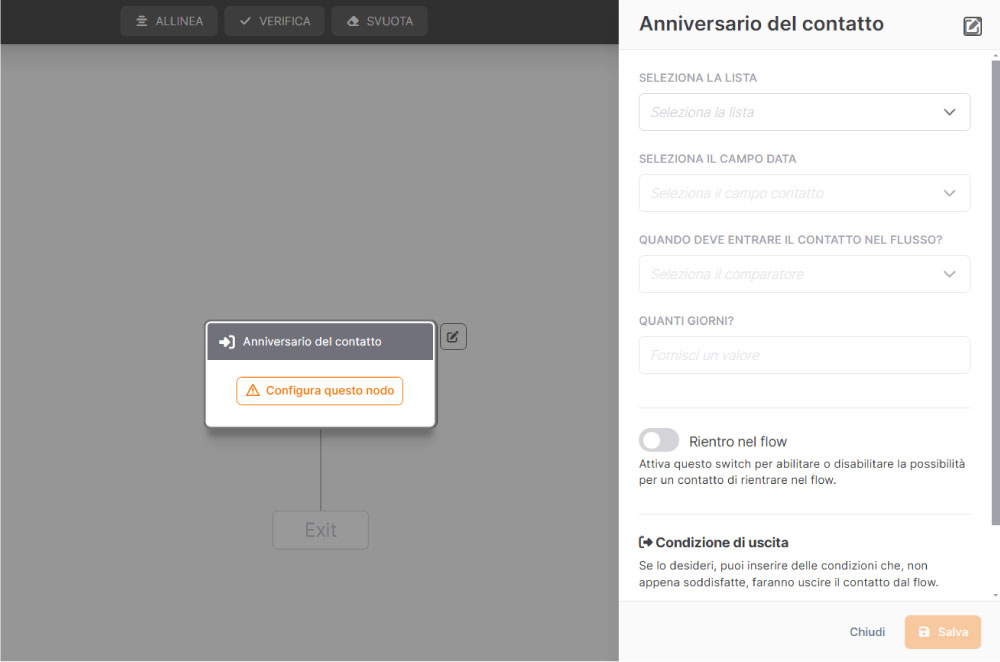Click the exit-arrow icon beside Condizione di uscita
This screenshot has height=662, width=1000.
coord(645,543)
